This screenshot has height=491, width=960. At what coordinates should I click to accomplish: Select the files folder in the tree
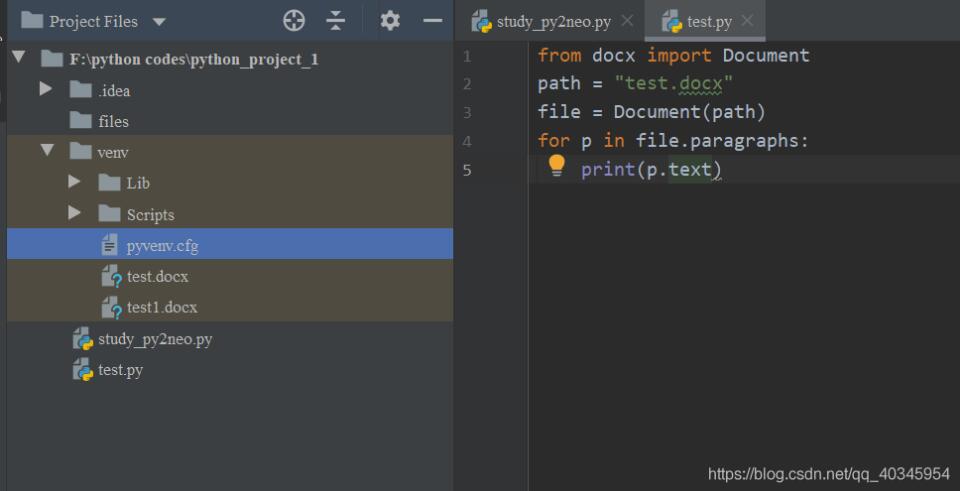(113, 121)
